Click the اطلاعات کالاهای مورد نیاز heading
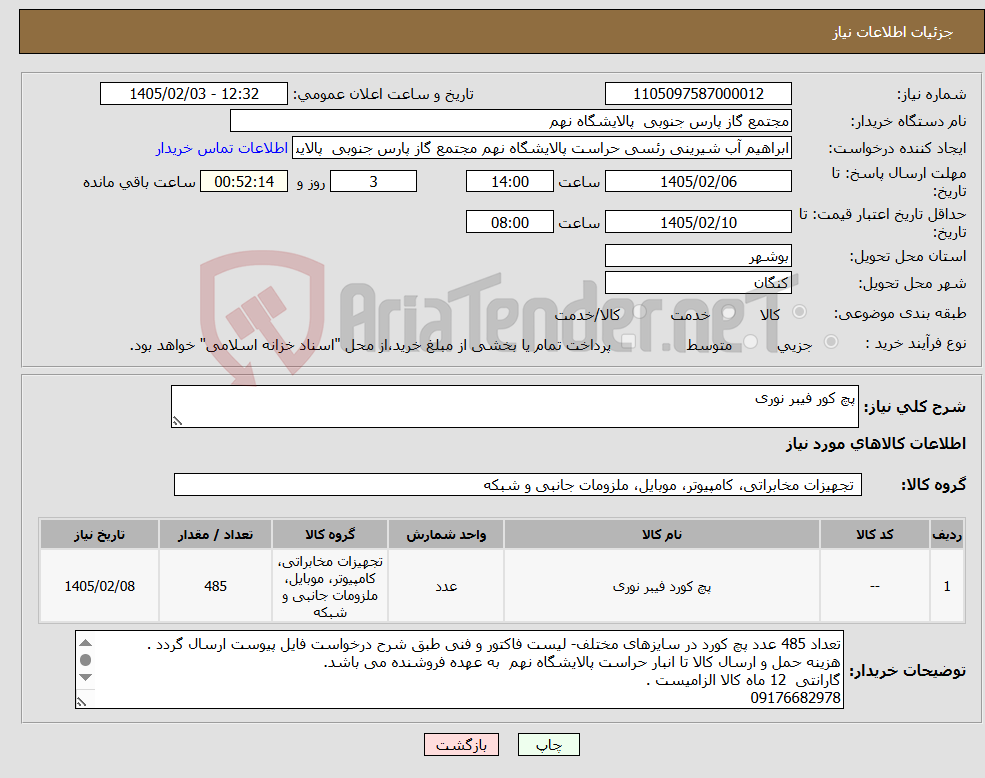 click(876, 444)
